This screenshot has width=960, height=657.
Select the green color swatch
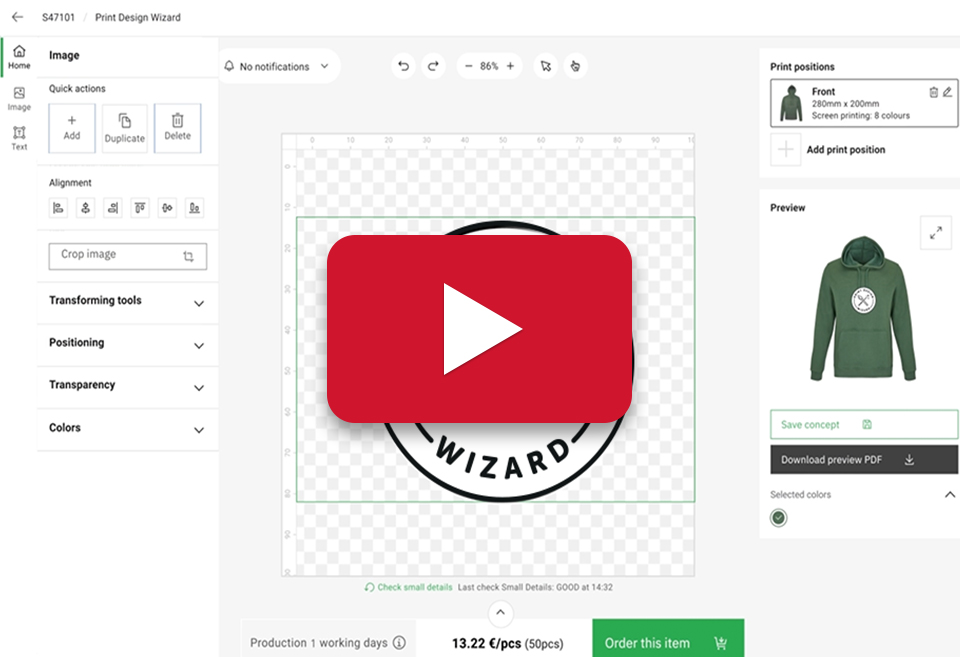pyautogui.click(x=778, y=518)
